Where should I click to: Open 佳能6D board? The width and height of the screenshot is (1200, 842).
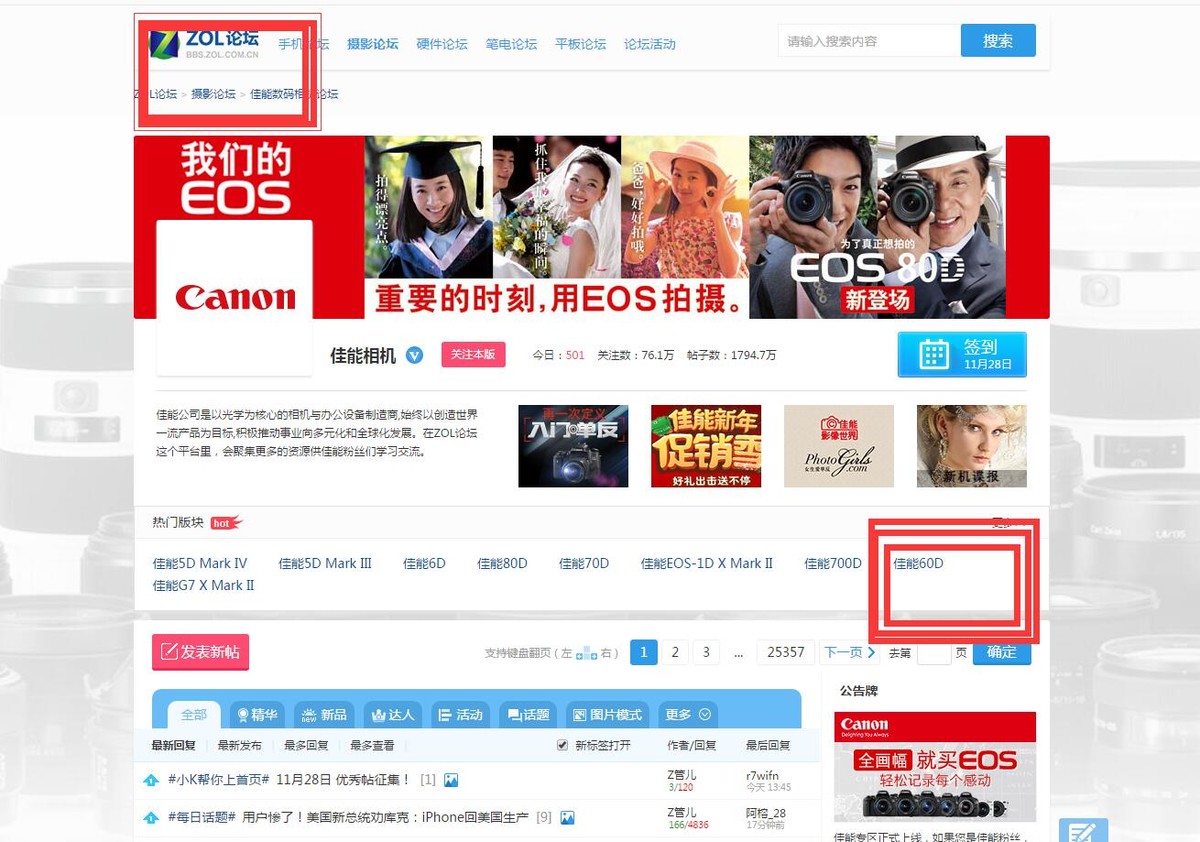(424, 563)
